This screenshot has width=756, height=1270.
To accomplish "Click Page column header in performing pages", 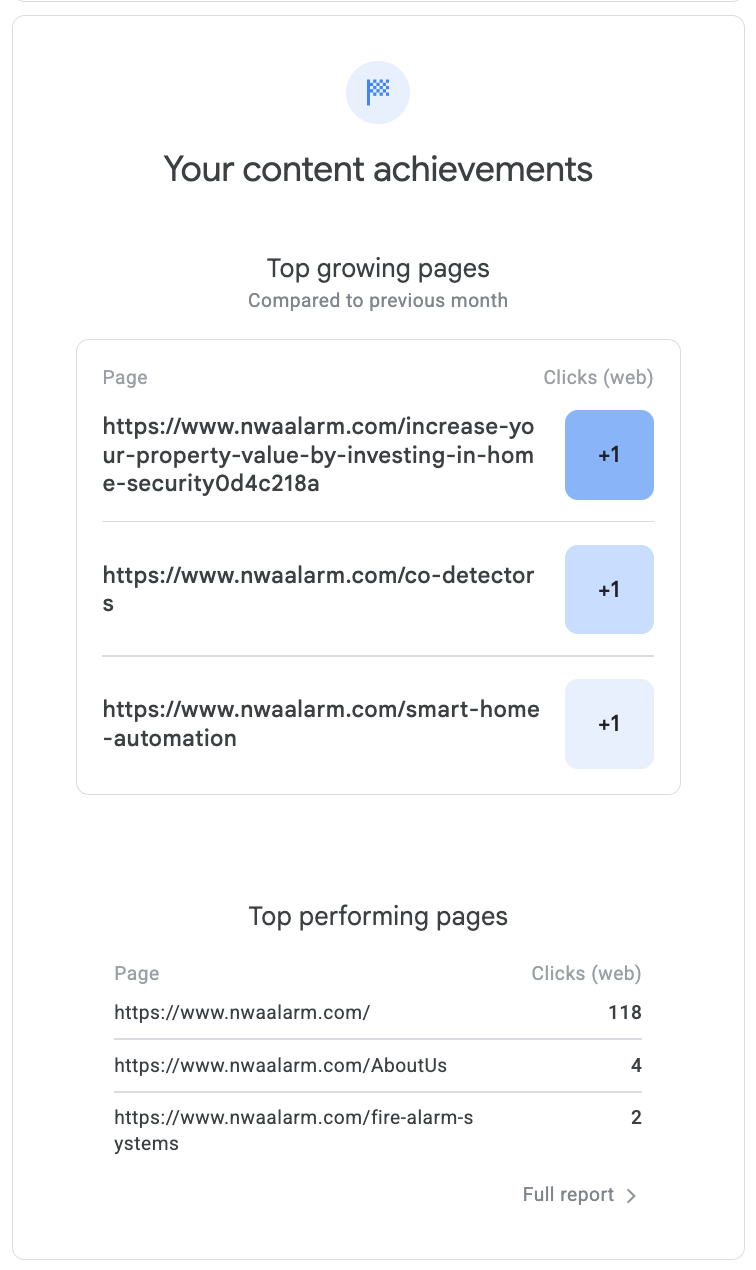I will pyautogui.click(x=137, y=973).
